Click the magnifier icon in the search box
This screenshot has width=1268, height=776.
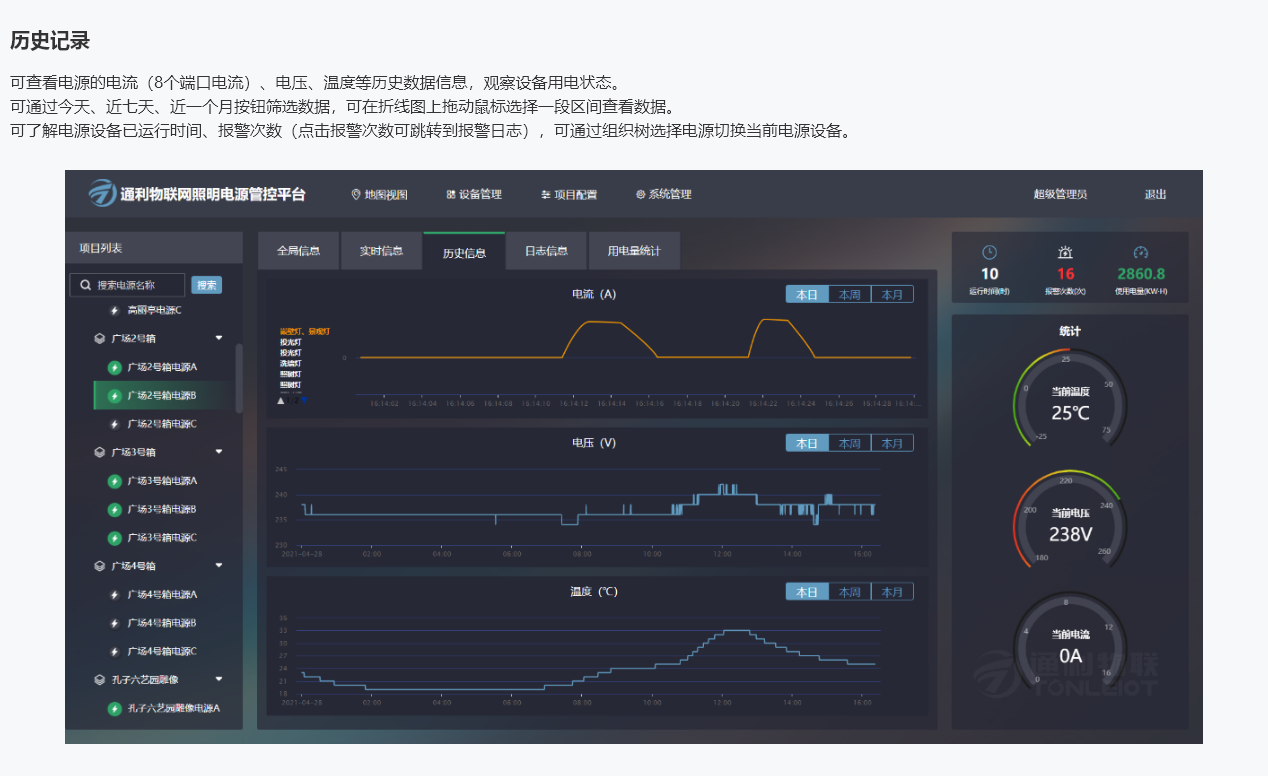coord(86,285)
